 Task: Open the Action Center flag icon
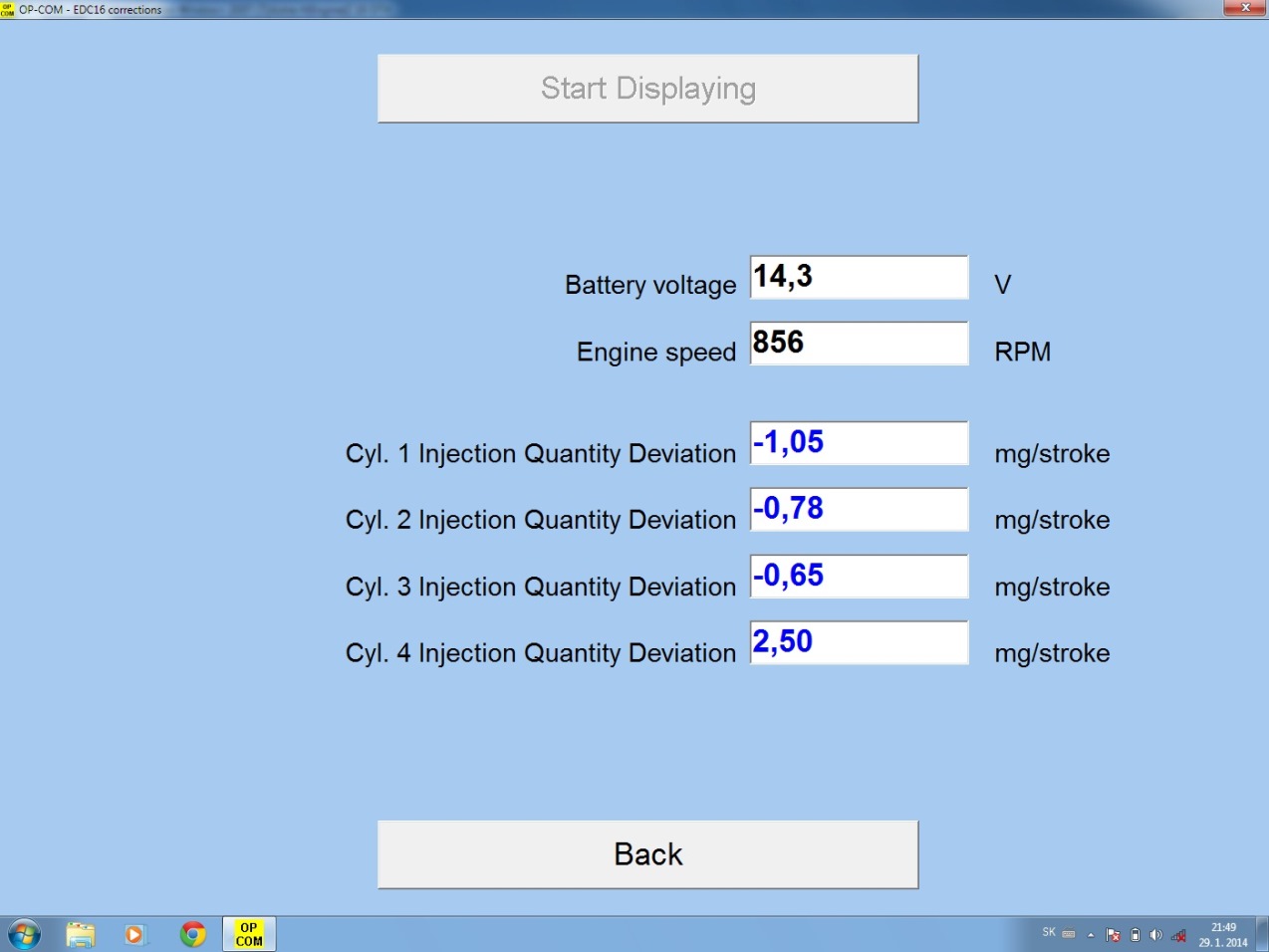coord(1113,935)
